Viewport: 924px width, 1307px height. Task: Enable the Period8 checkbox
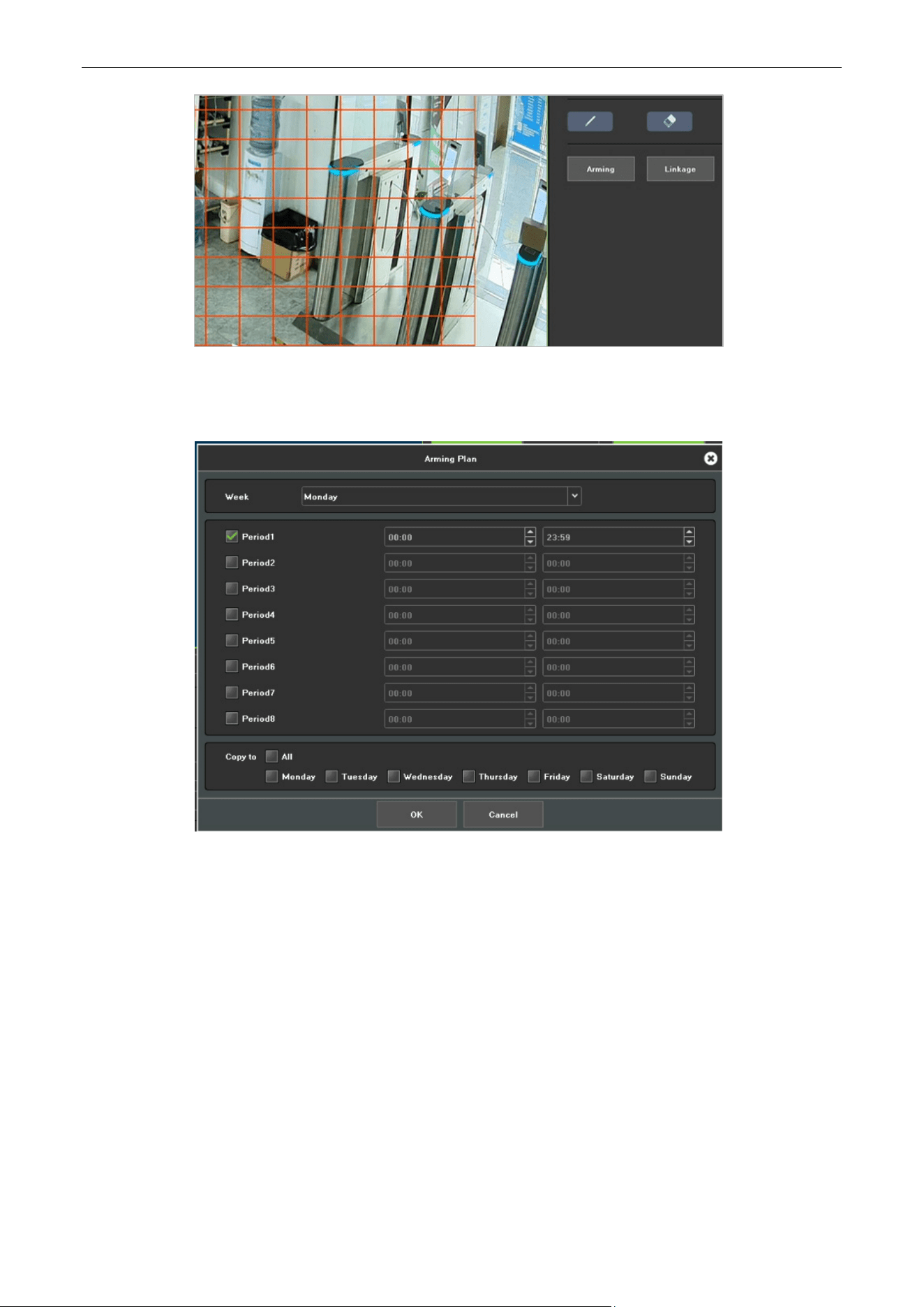tap(232, 718)
